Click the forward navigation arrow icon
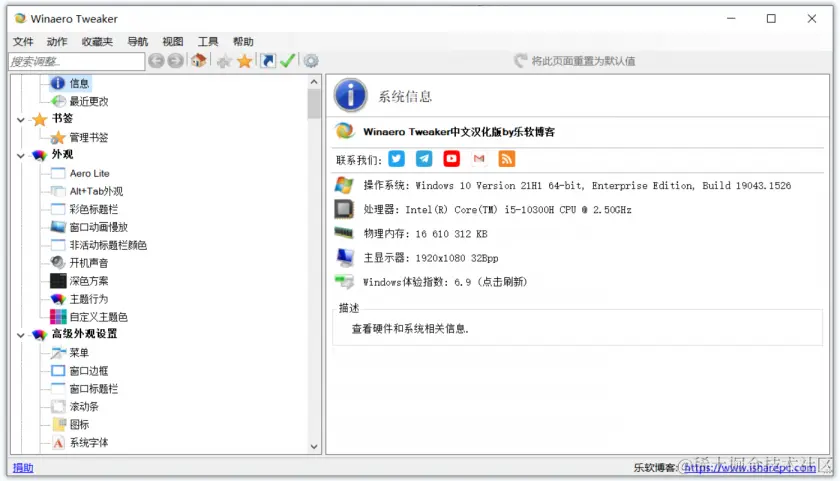The width and height of the screenshot is (840, 481). click(x=175, y=61)
